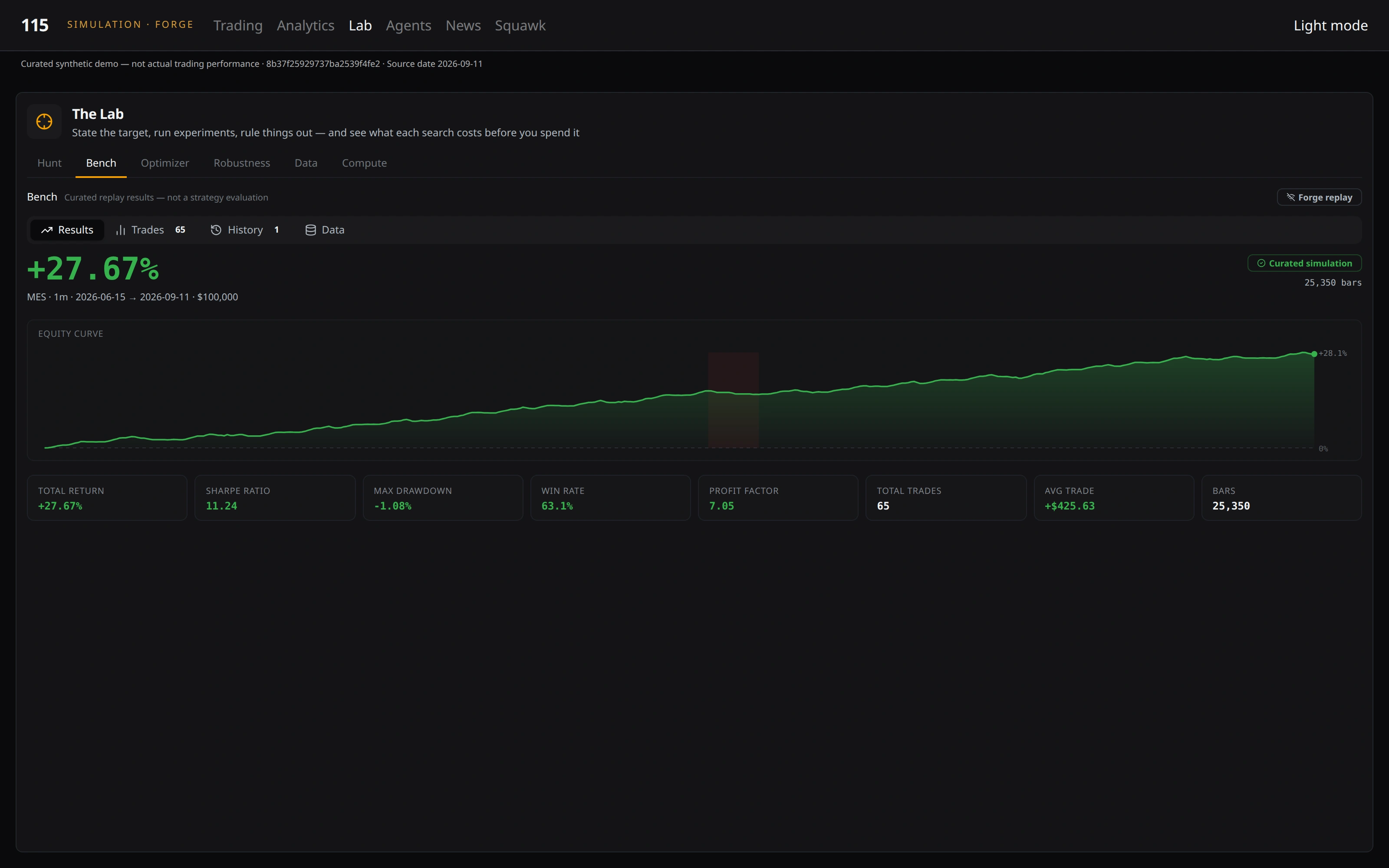Open the Analytics nav item
Screen dimensions: 1389x868
pos(305,25)
